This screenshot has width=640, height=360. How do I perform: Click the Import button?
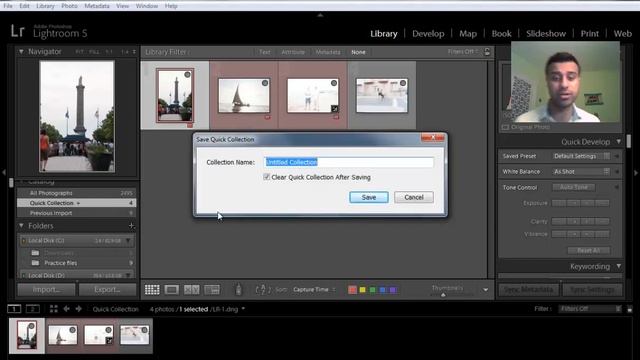pos(46,289)
